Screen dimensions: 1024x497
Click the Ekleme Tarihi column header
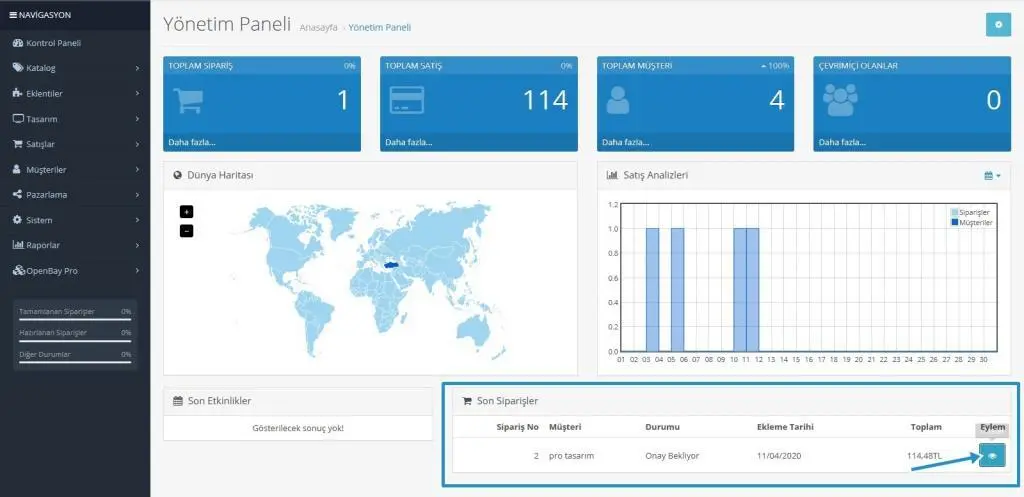tap(785, 427)
